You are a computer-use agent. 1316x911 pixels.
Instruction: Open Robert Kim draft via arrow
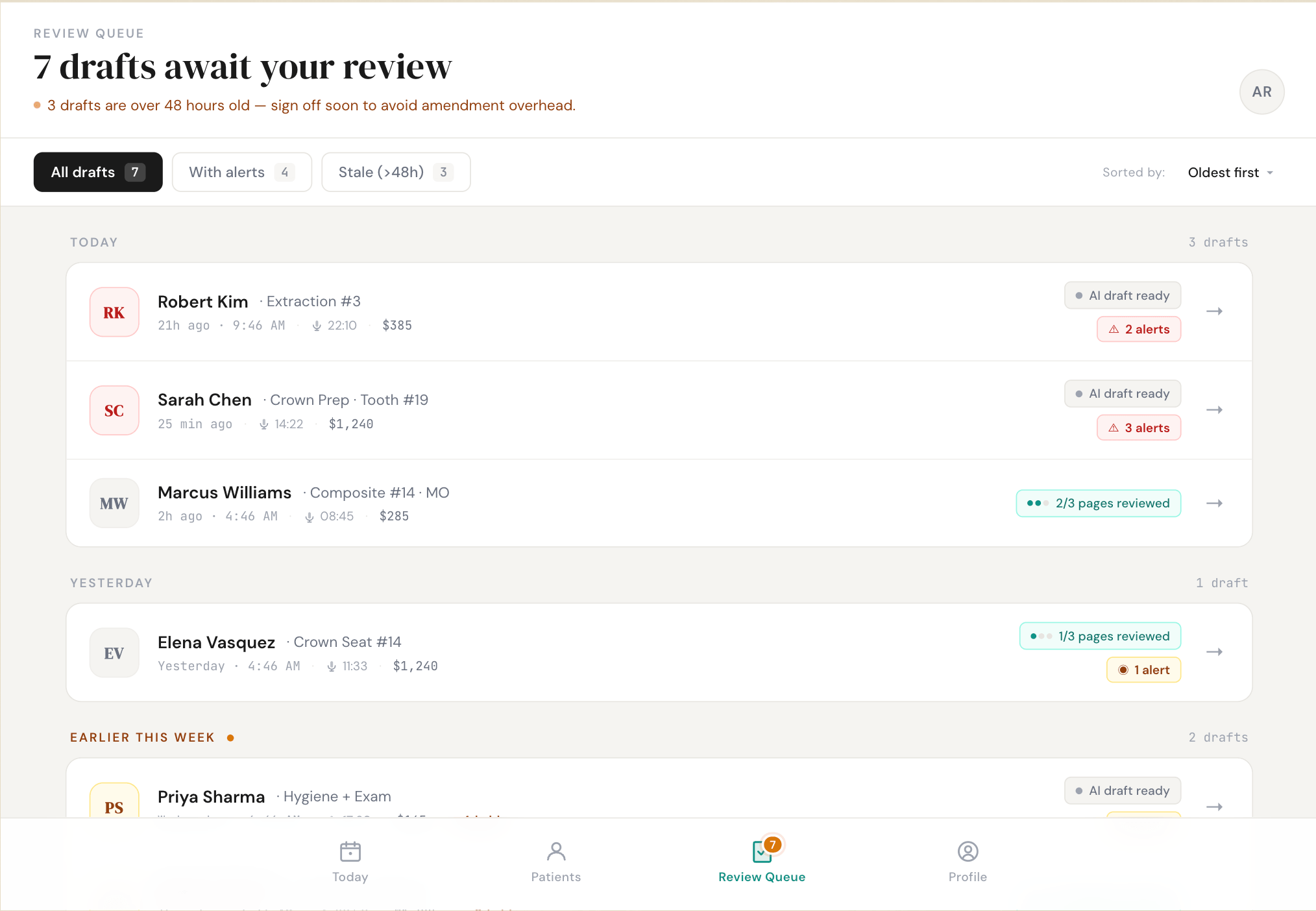pos(1214,311)
